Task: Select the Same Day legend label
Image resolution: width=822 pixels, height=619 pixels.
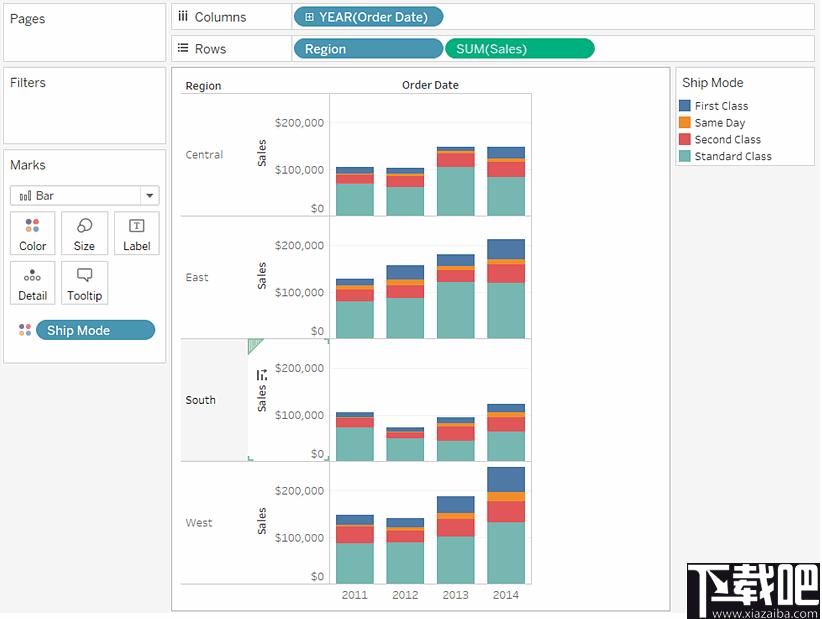Action: [720, 123]
